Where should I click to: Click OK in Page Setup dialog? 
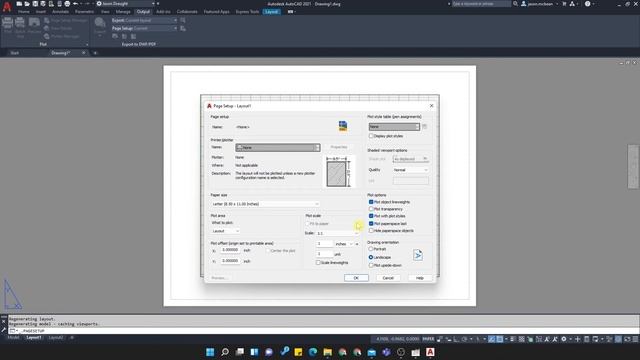click(356, 278)
